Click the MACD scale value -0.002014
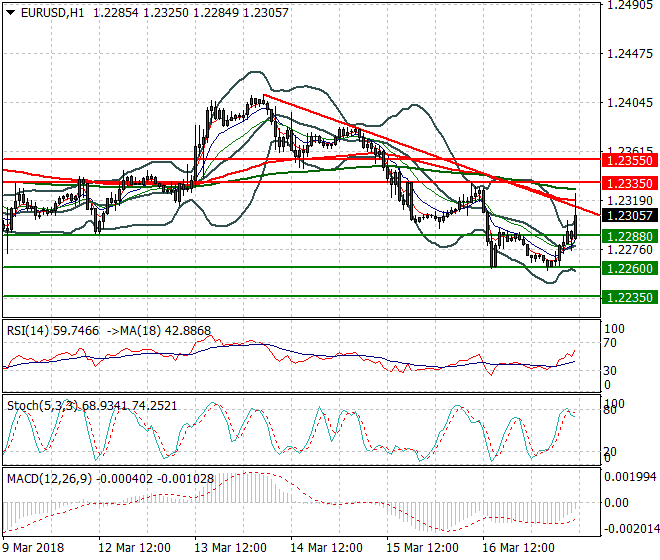Viewport: 660px width, 560px height. pyautogui.click(x=630, y=528)
